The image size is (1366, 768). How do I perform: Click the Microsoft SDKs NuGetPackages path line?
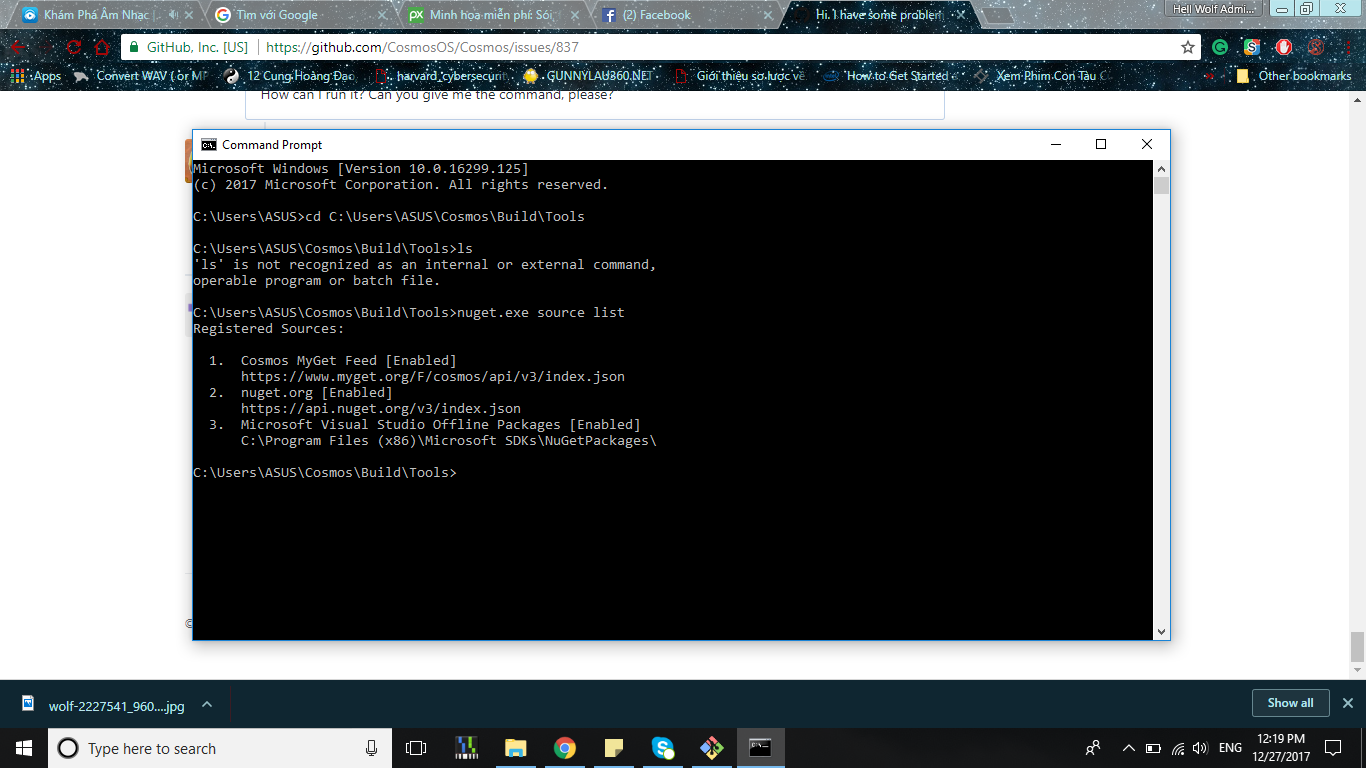click(x=449, y=440)
